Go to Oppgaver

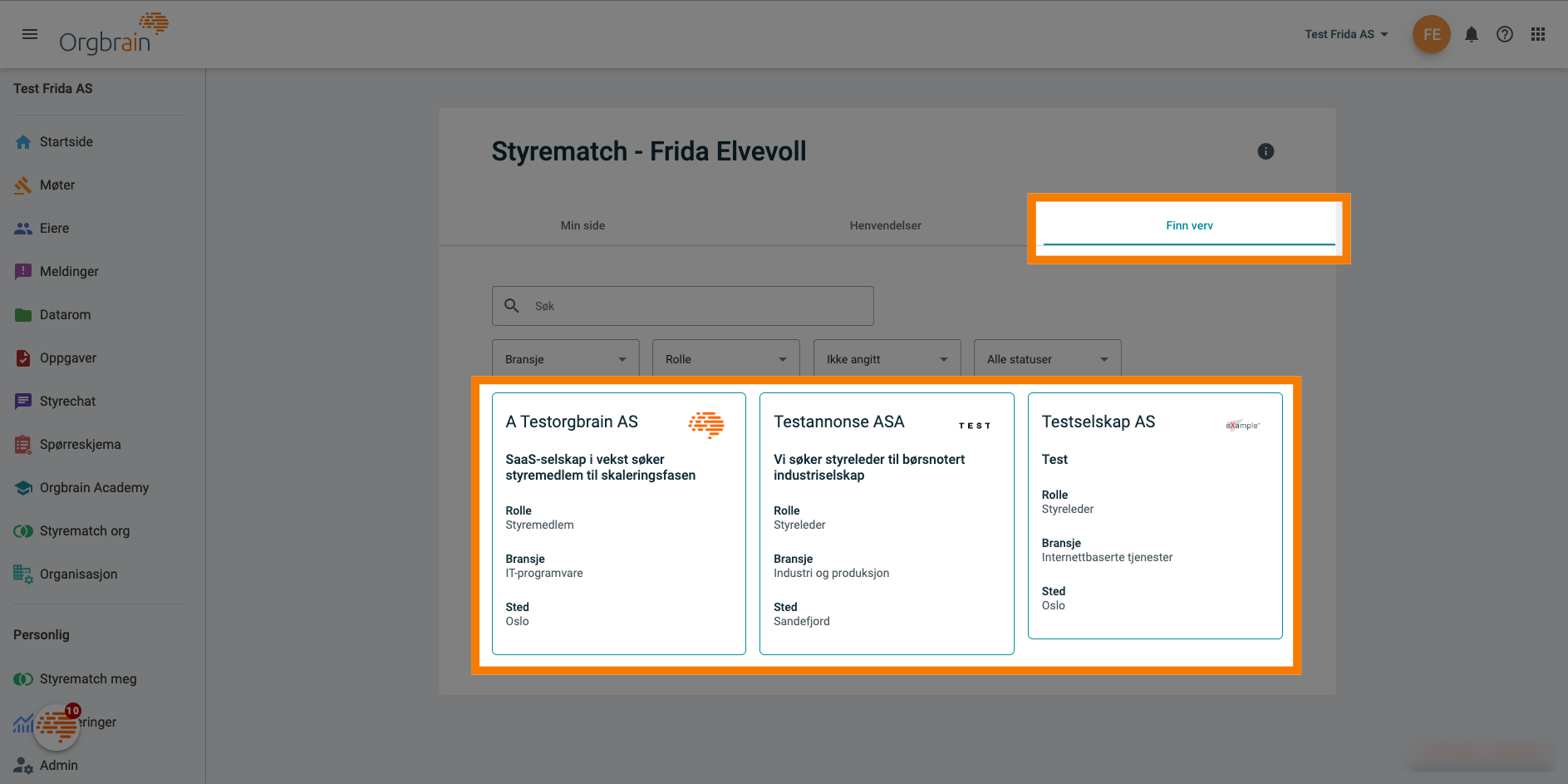click(68, 358)
